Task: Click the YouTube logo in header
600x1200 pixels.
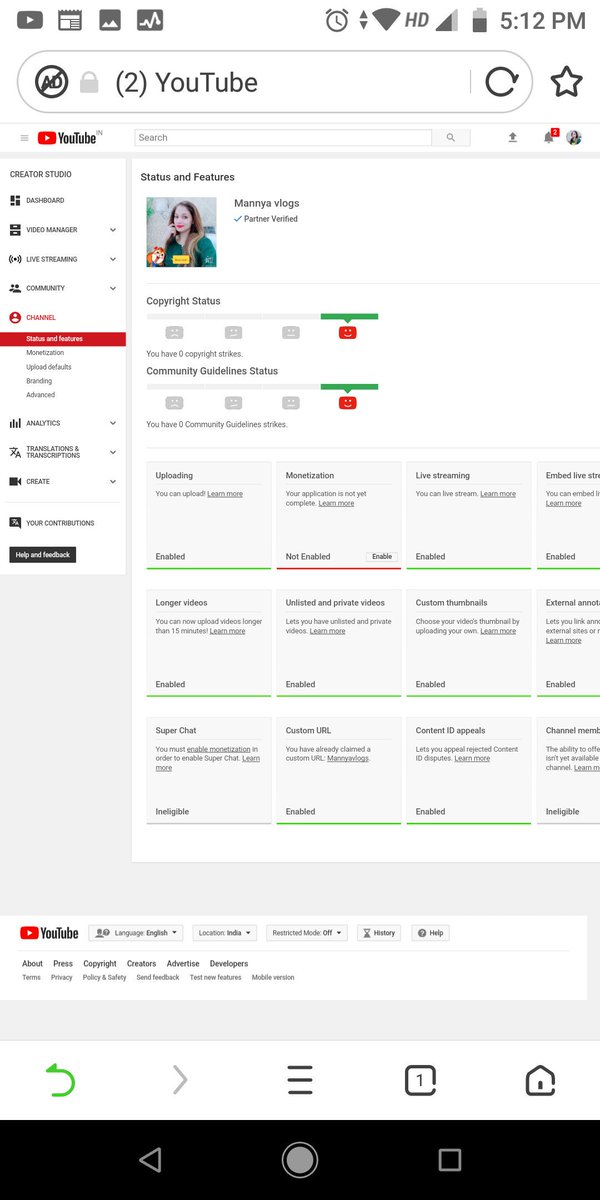Action: coord(68,138)
